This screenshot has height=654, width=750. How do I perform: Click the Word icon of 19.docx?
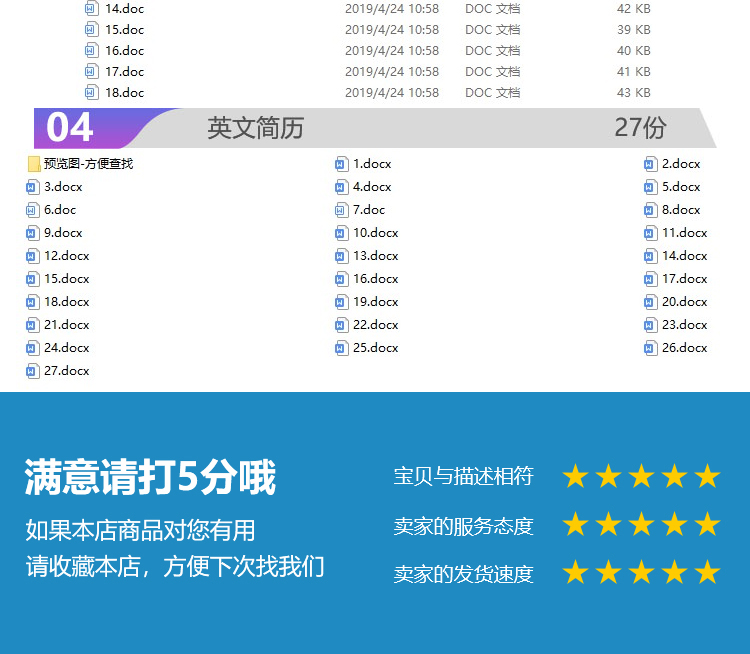(341, 302)
